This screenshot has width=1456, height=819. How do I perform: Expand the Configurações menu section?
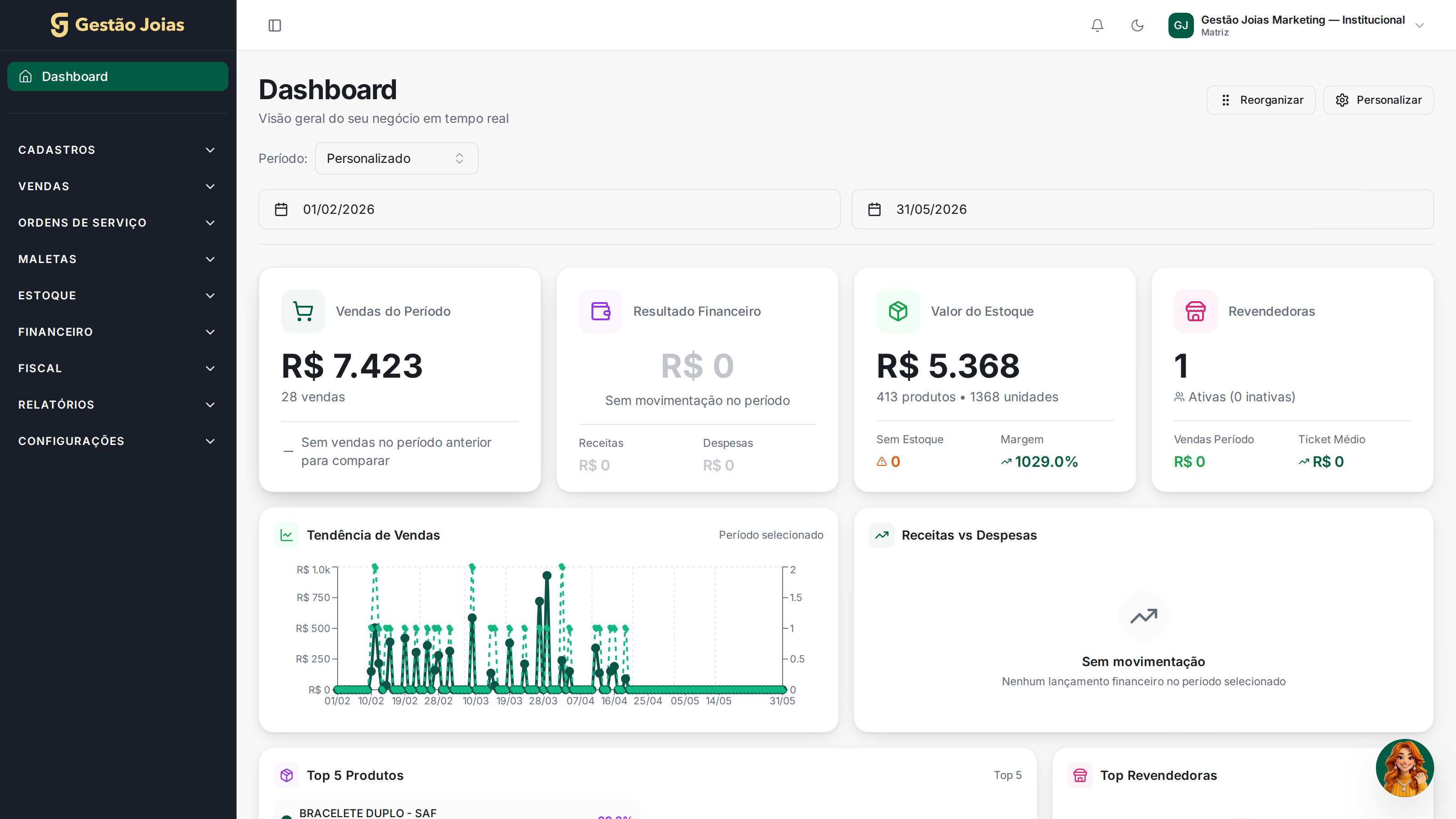point(117,441)
